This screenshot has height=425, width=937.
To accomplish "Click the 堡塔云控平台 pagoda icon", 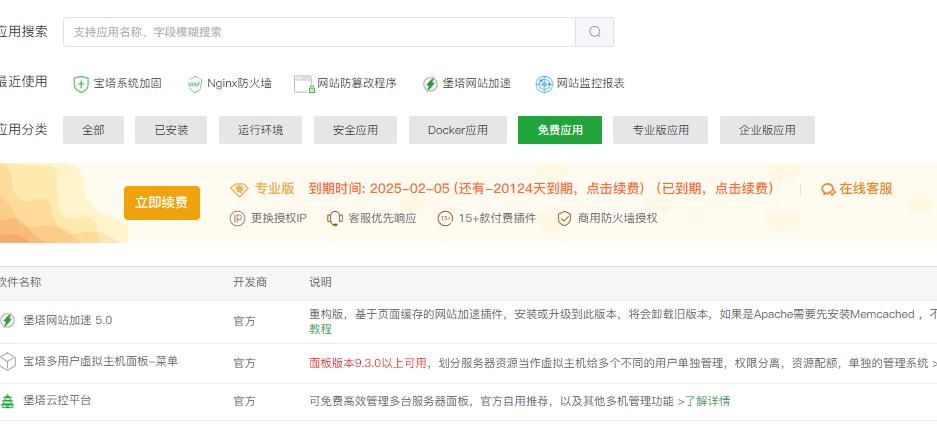I will point(7,401).
